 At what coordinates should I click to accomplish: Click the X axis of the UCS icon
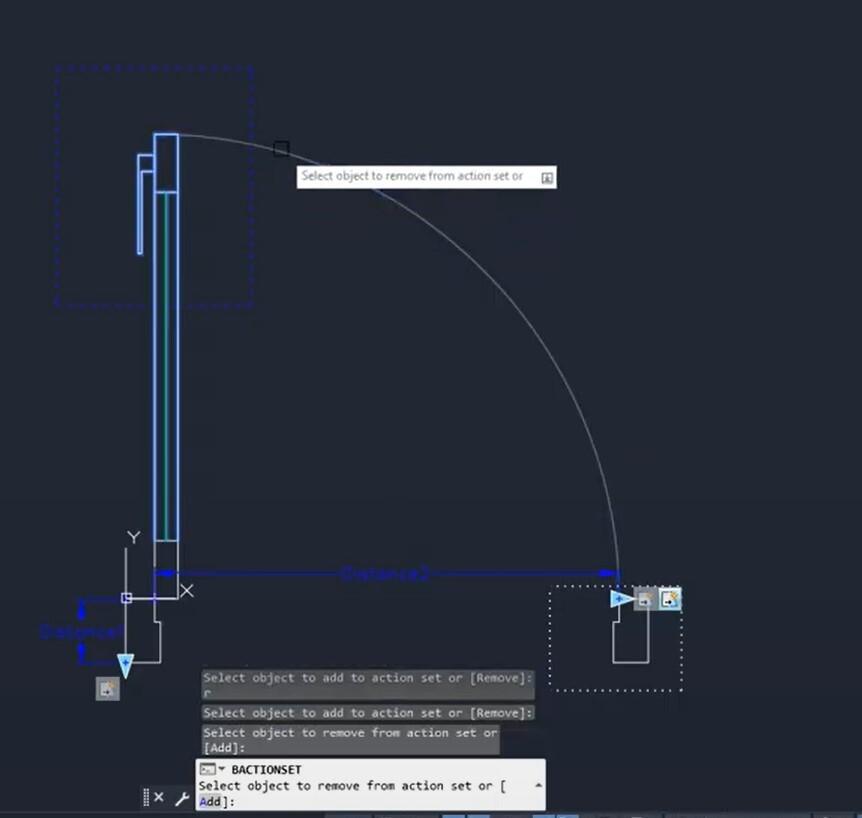pyautogui.click(x=187, y=591)
